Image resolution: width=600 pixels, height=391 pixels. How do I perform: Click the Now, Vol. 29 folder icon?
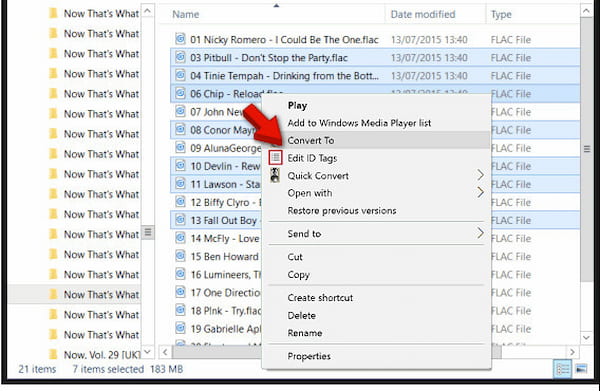coord(54,355)
